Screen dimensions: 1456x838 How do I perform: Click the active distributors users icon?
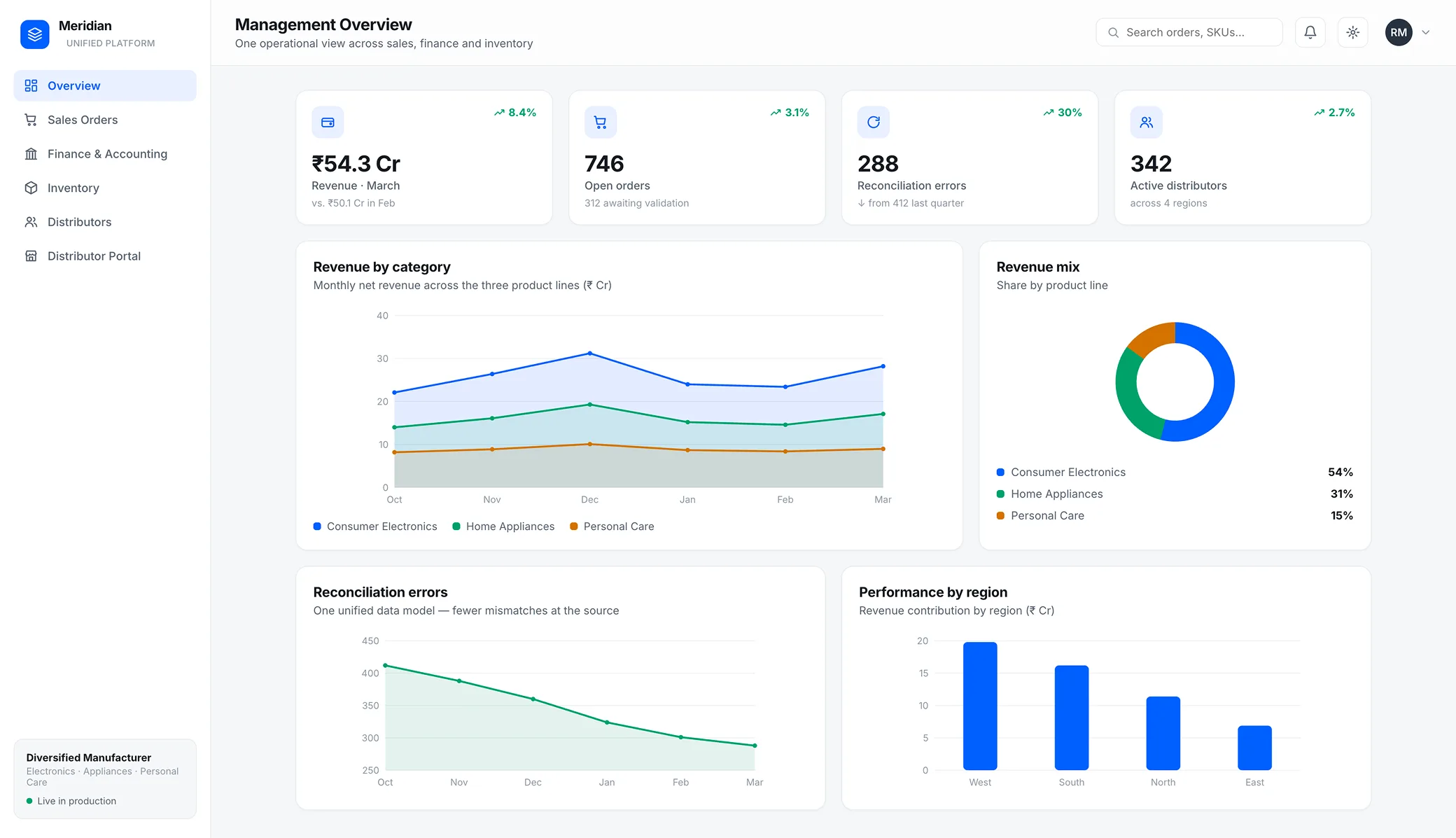click(1147, 123)
